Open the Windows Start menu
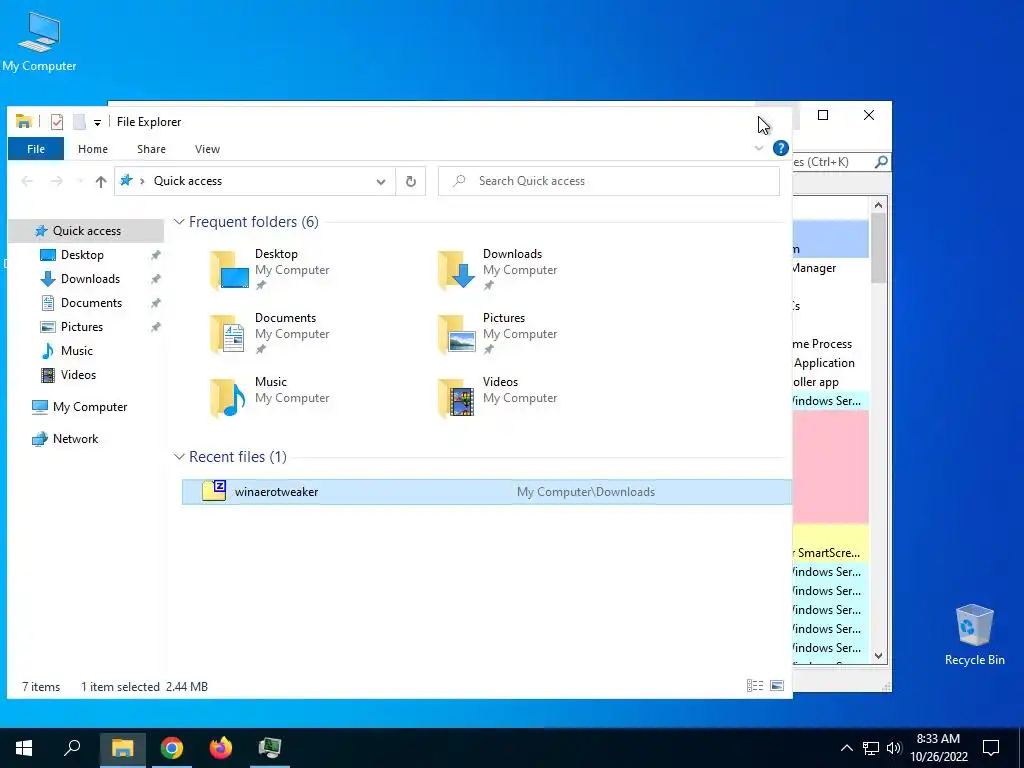 coord(24,748)
